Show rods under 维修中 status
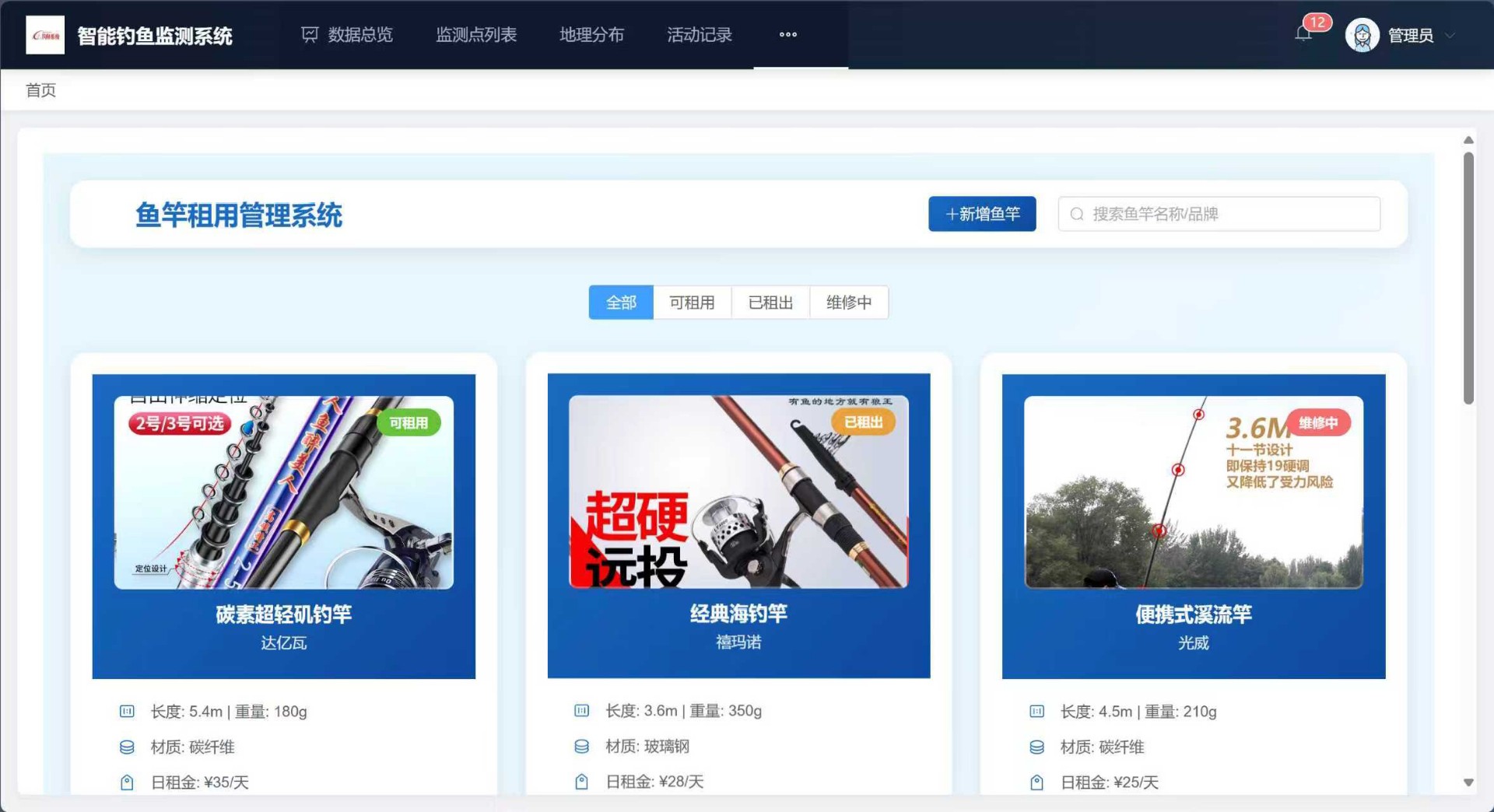 tap(848, 303)
